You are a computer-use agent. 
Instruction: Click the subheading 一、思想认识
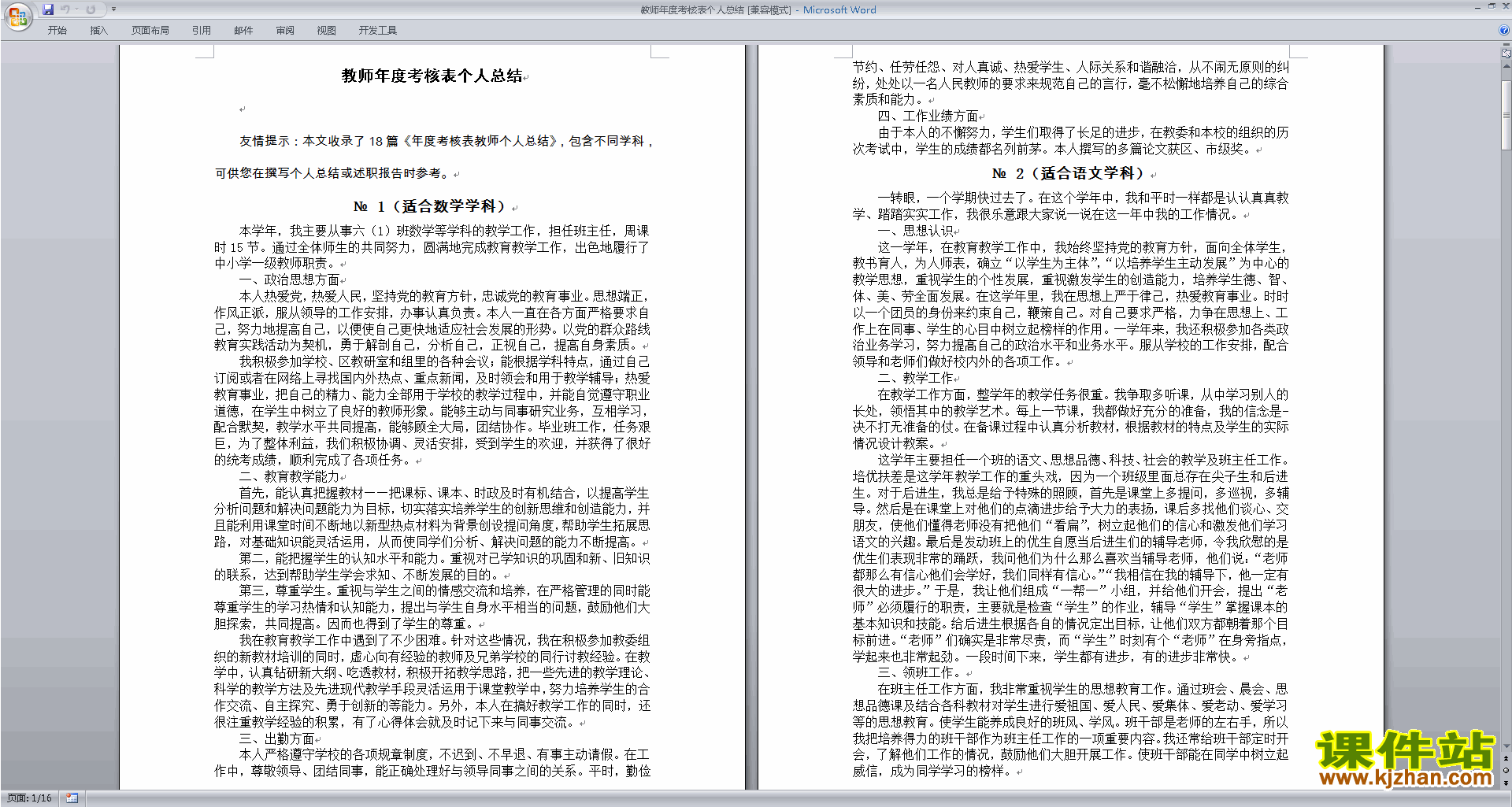[x=915, y=231]
